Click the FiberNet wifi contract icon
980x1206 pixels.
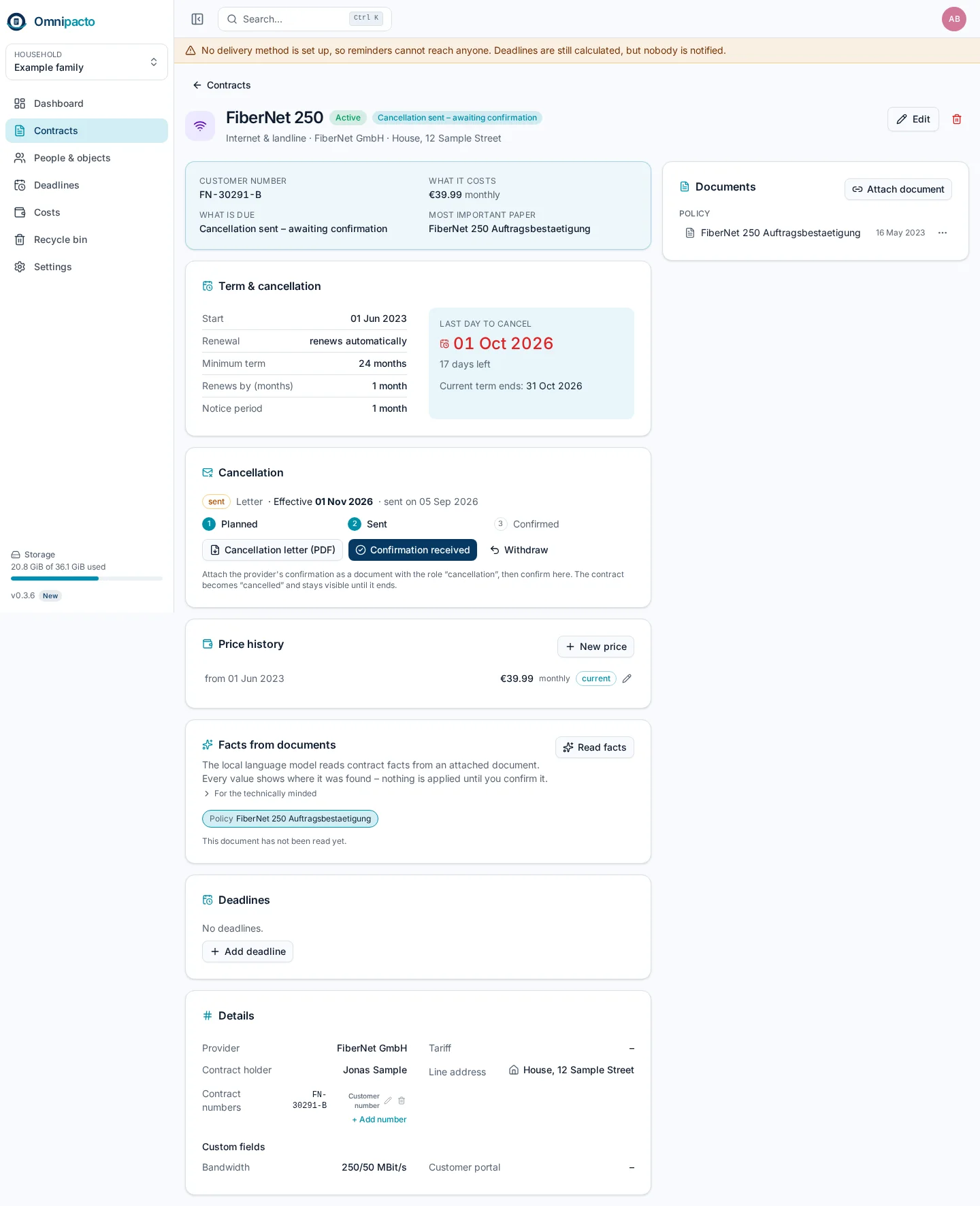[200, 126]
